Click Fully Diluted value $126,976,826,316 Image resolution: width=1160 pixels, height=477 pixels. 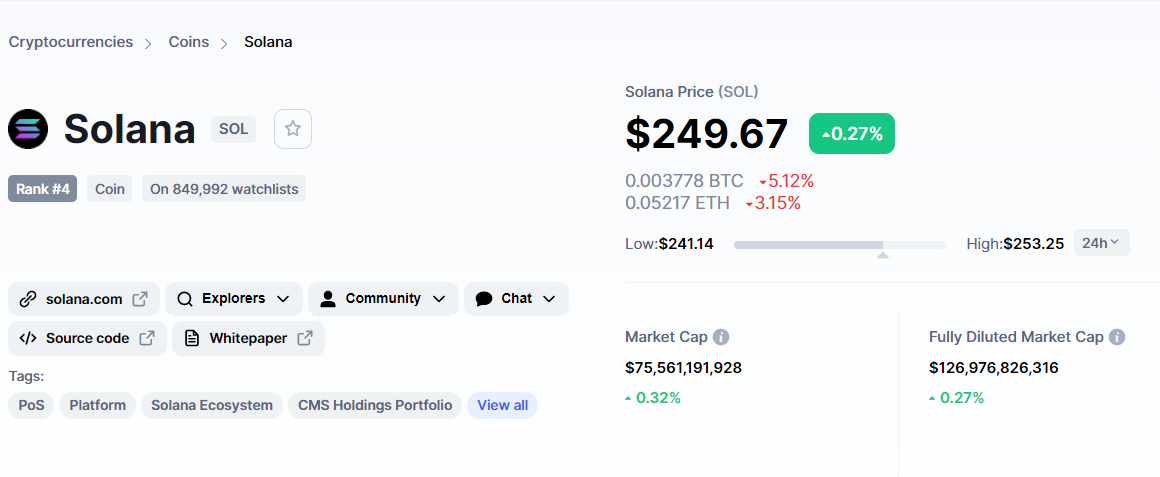[994, 368]
